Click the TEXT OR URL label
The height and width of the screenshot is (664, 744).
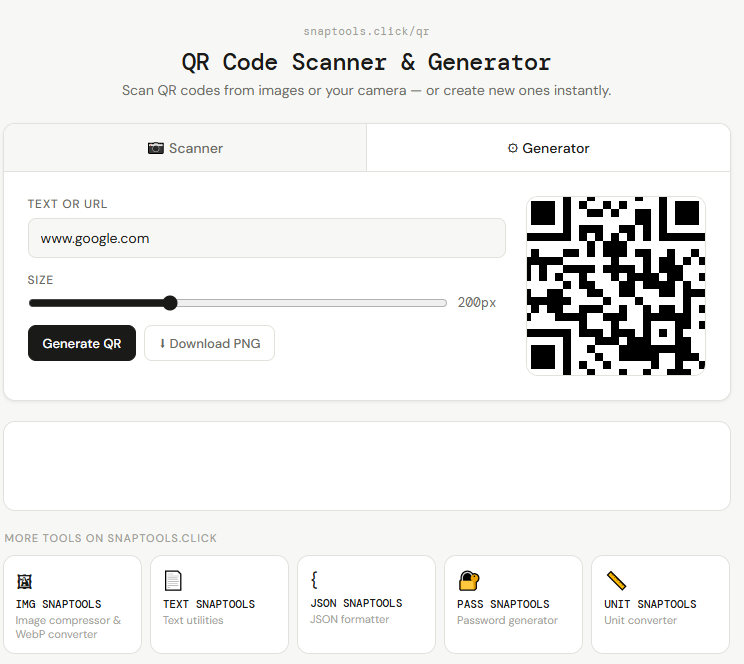pyautogui.click(x=67, y=204)
